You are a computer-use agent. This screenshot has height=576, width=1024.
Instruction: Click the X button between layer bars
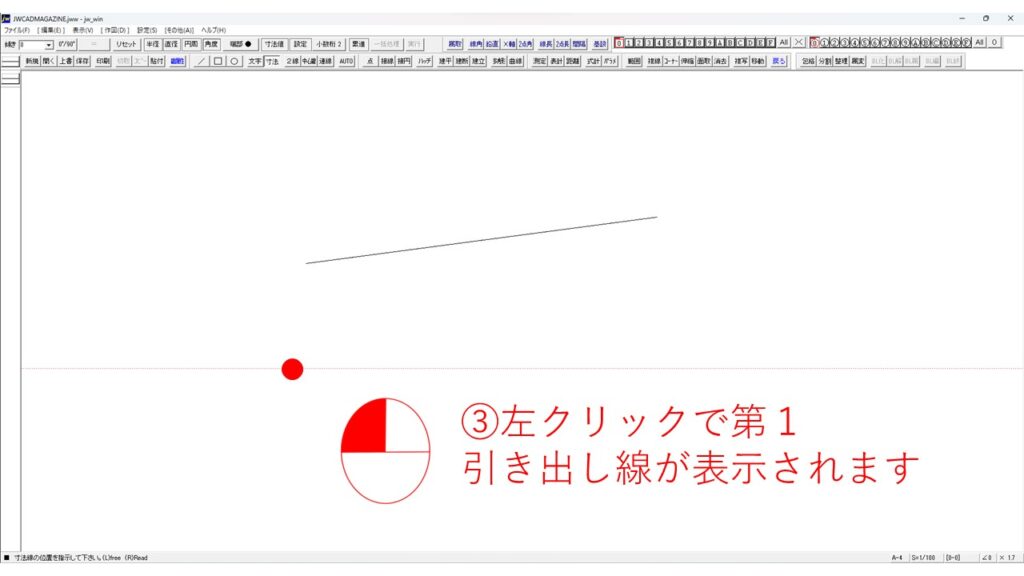[799, 43]
